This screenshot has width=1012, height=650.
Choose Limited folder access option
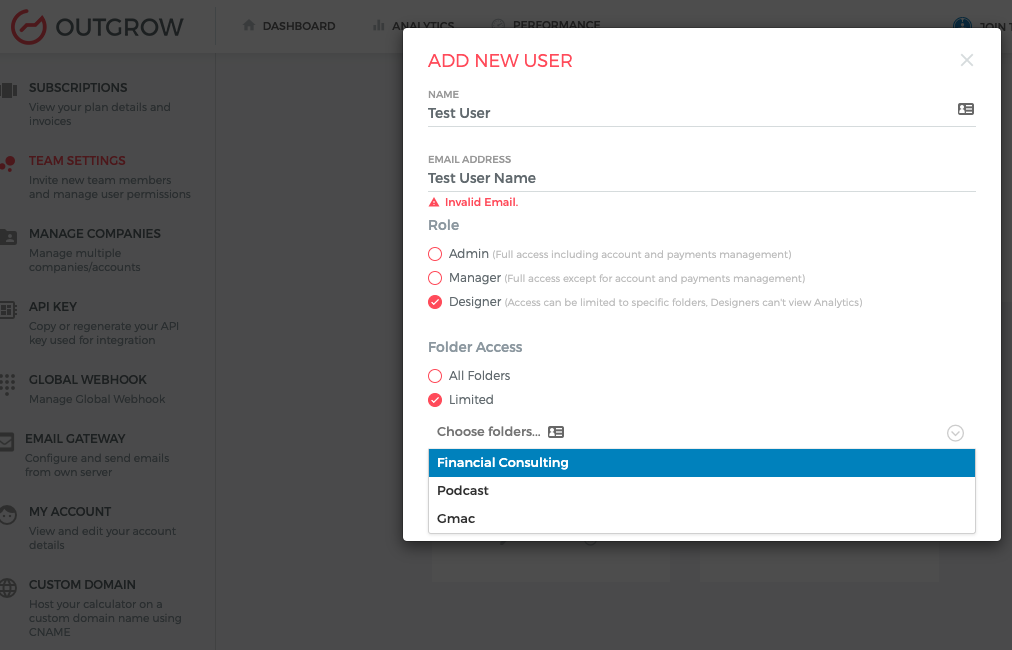(x=435, y=400)
